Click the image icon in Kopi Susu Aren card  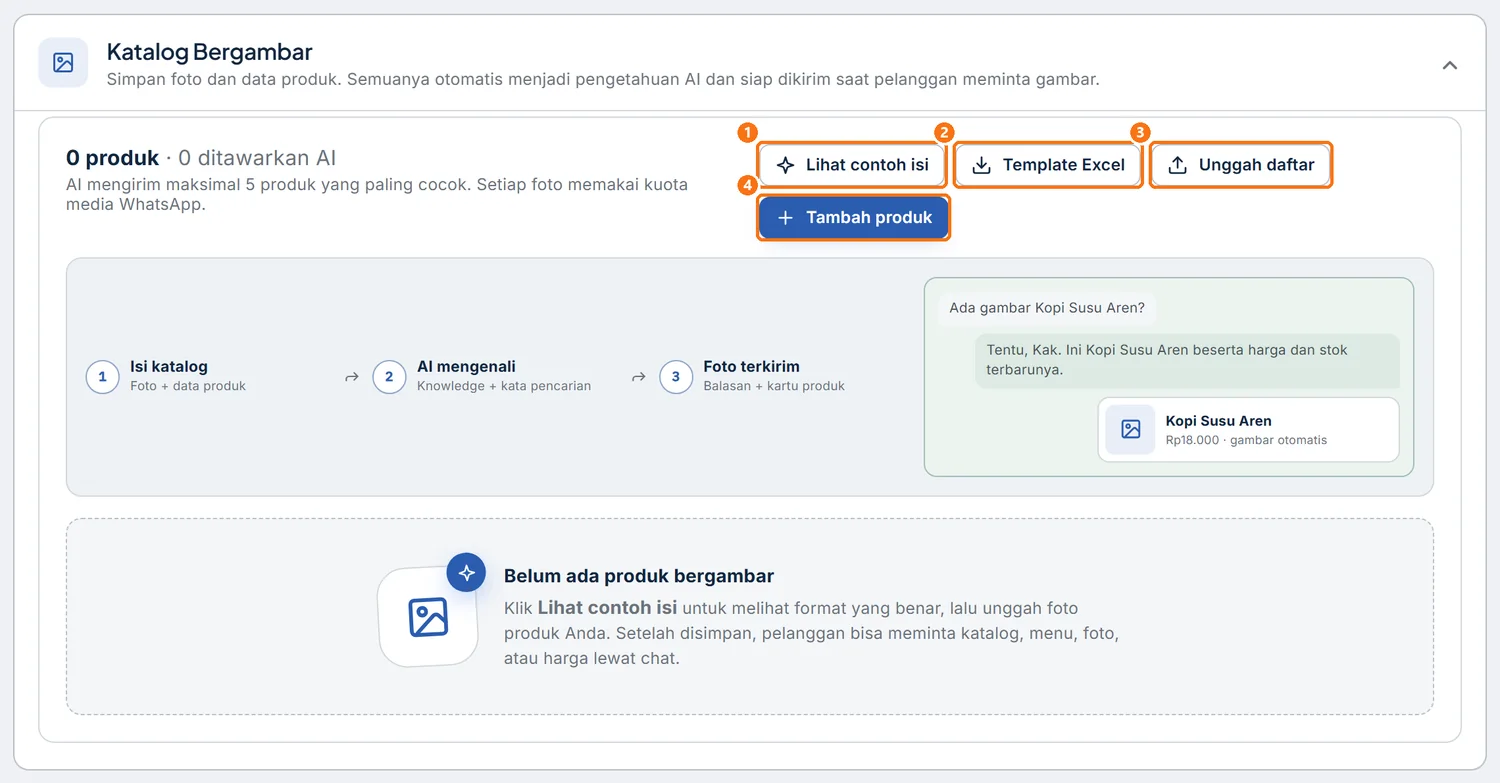click(x=1130, y=430)
